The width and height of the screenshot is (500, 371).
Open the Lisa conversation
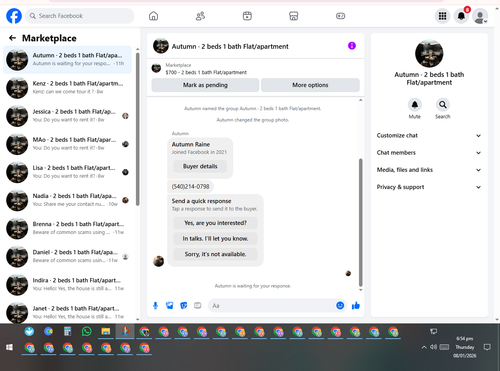click(68, 172)
